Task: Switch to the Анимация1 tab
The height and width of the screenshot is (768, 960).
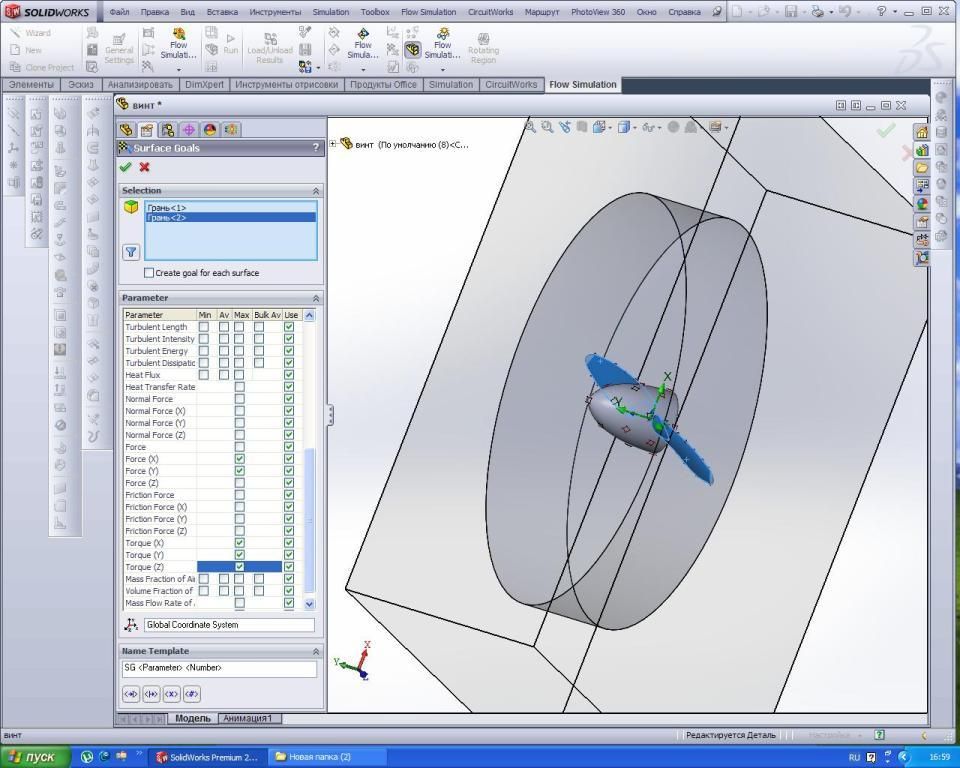Action: tap(247, 718)
